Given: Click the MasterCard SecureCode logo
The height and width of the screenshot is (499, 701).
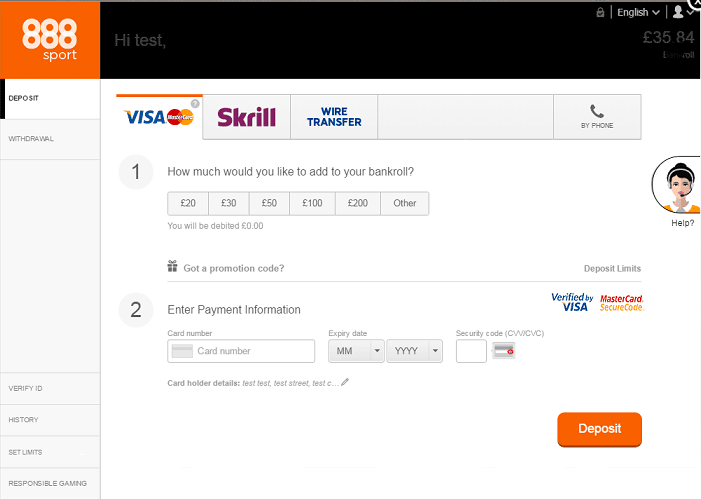Looking at the screenshot, I should 621,302.
